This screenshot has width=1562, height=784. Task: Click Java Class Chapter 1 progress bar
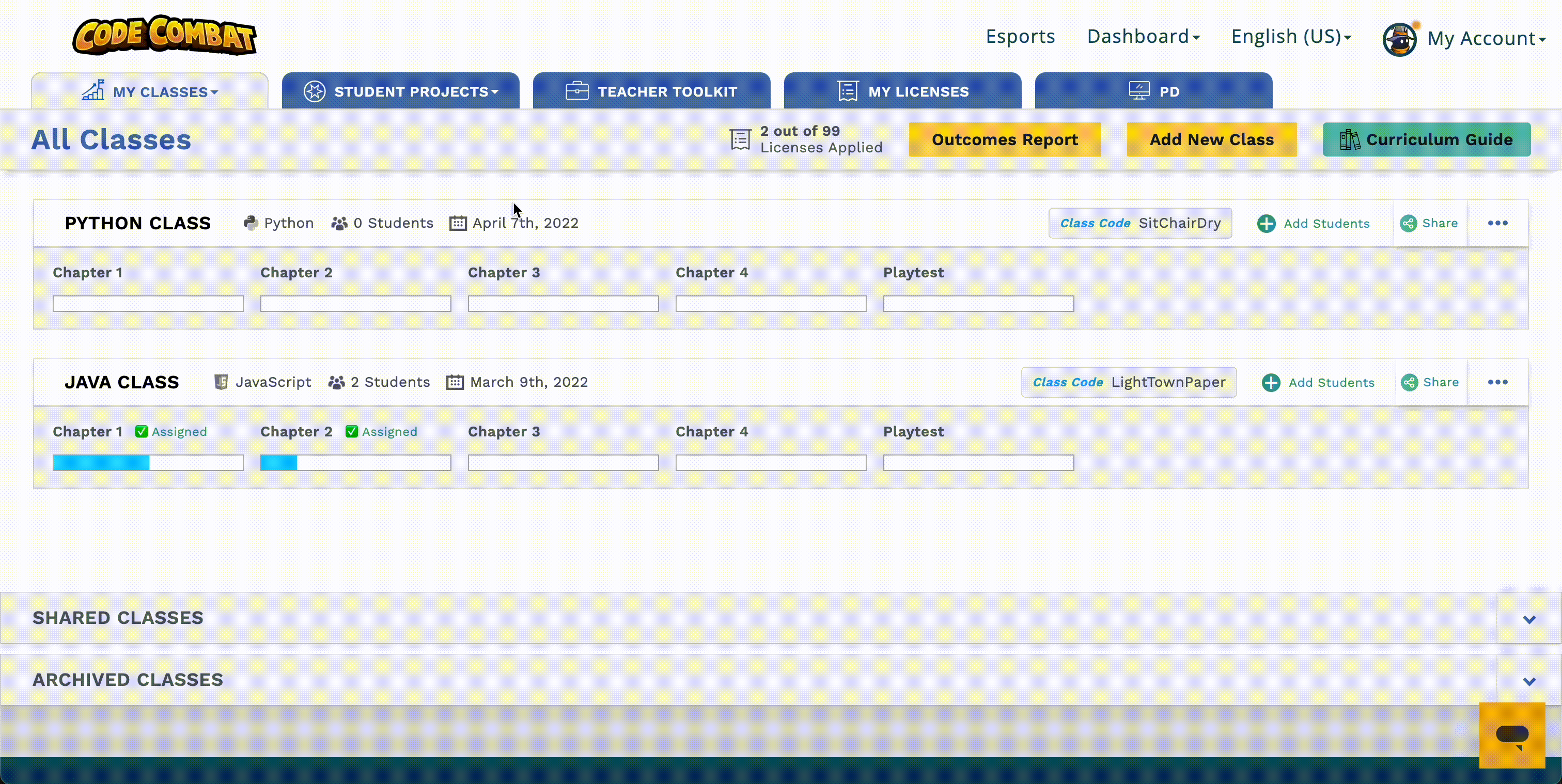pos(148,463)
